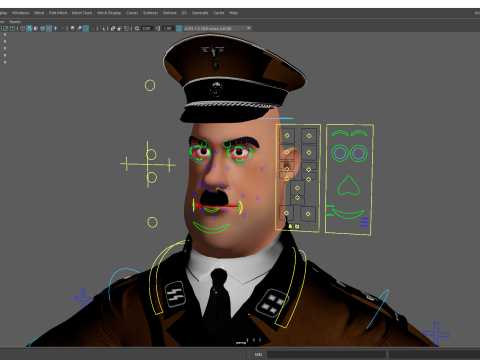Switch viewport to Wireframe display
Viewport: 480px width, 360px height.
(22, 28)
